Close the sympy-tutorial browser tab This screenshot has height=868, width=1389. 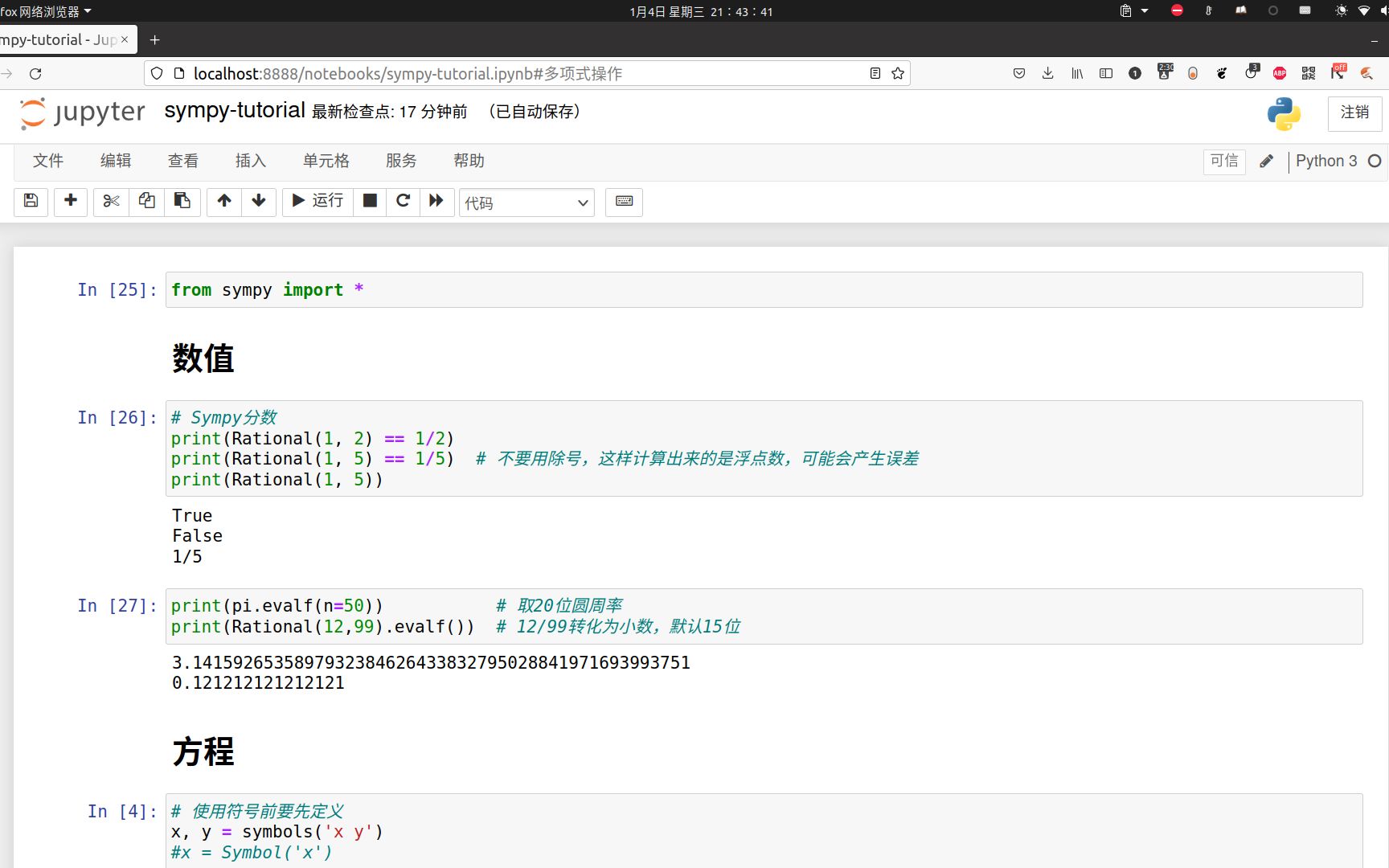pos(125,39)
